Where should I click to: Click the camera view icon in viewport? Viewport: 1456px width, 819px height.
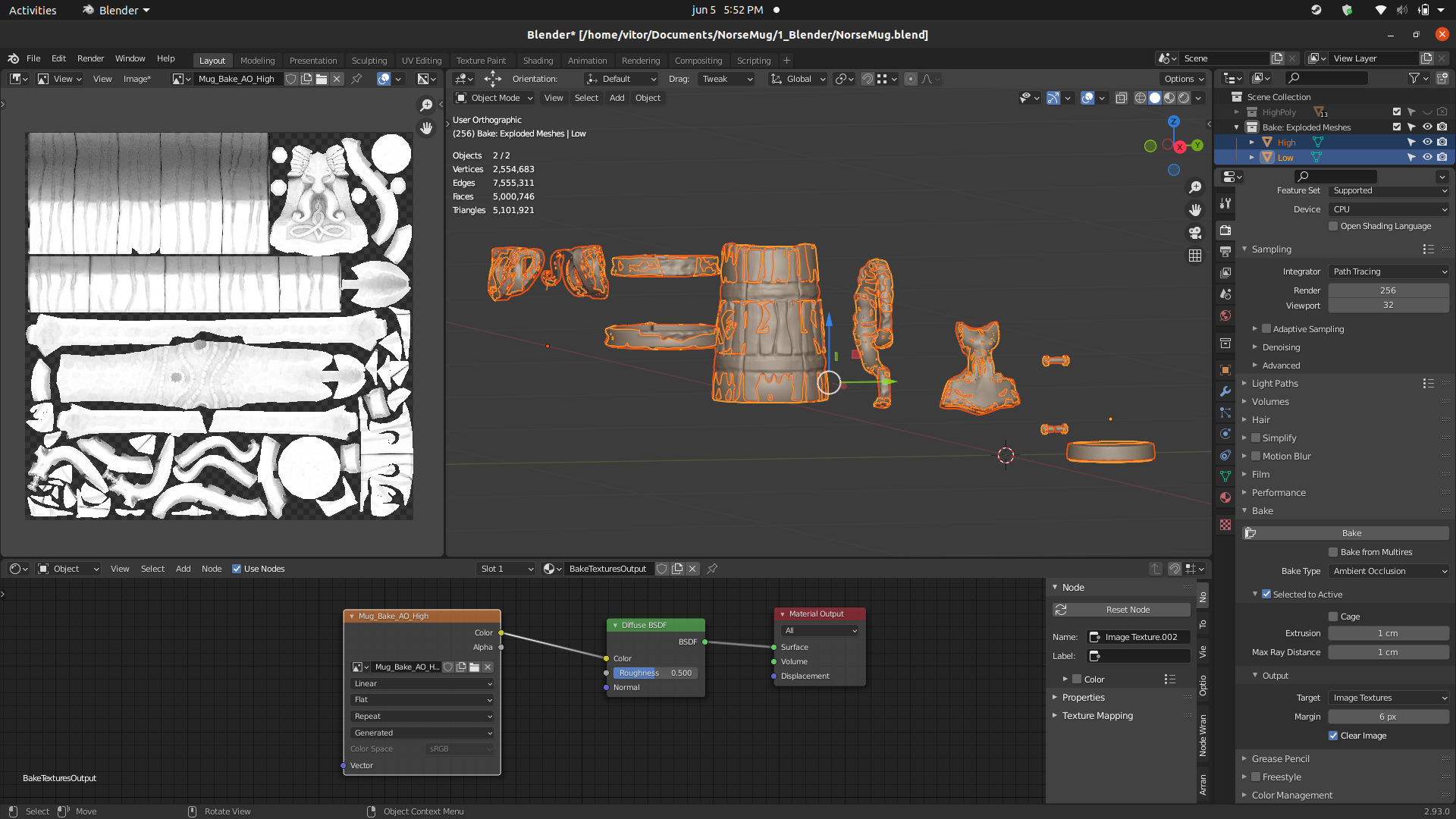point(1195,233)
